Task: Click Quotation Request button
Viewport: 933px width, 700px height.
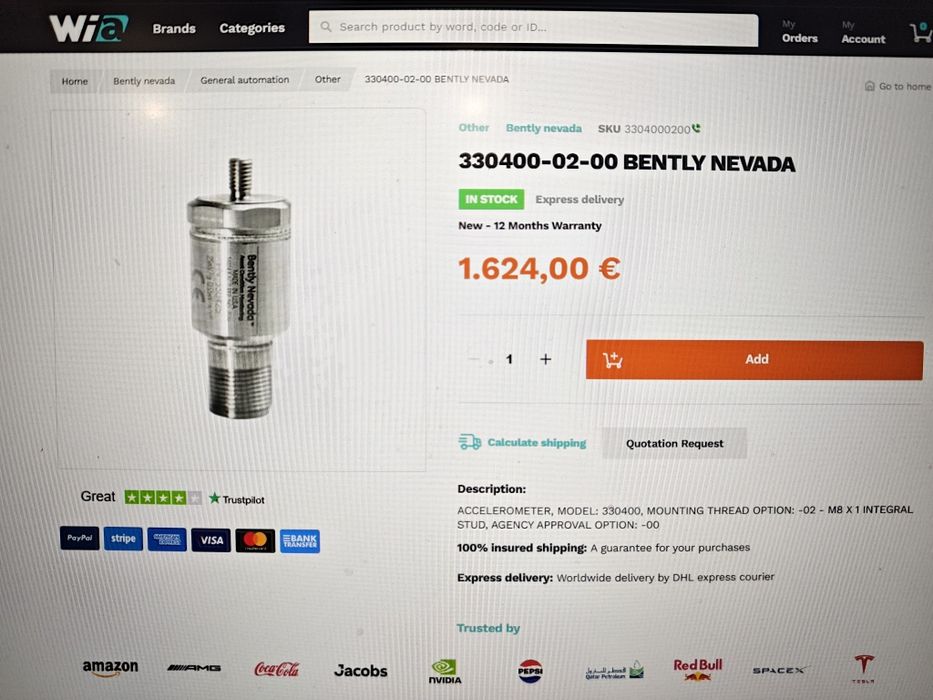Action: (x=674, y=443)
